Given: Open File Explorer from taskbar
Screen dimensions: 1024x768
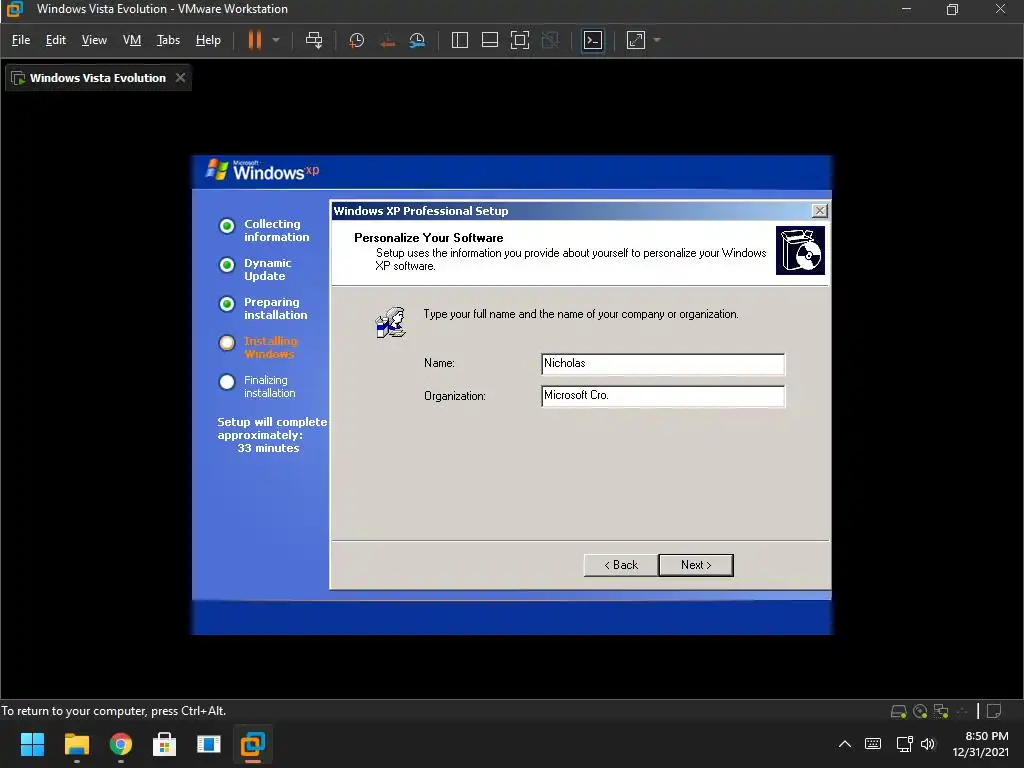Looking at the screenshot, I should point(76,744).
